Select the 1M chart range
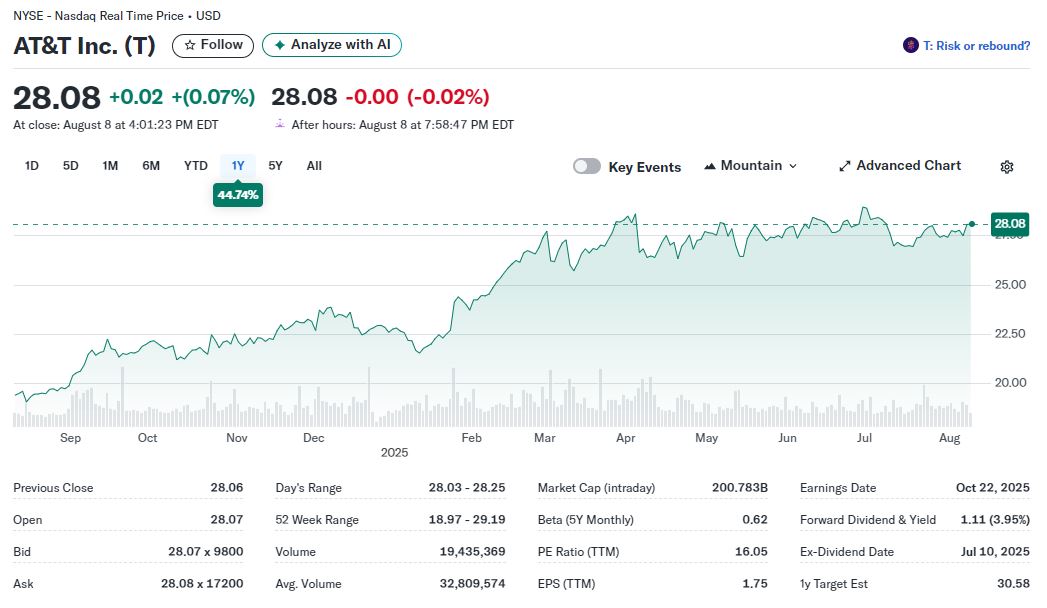Viewport: 1047px width, 608px height. 110,166
